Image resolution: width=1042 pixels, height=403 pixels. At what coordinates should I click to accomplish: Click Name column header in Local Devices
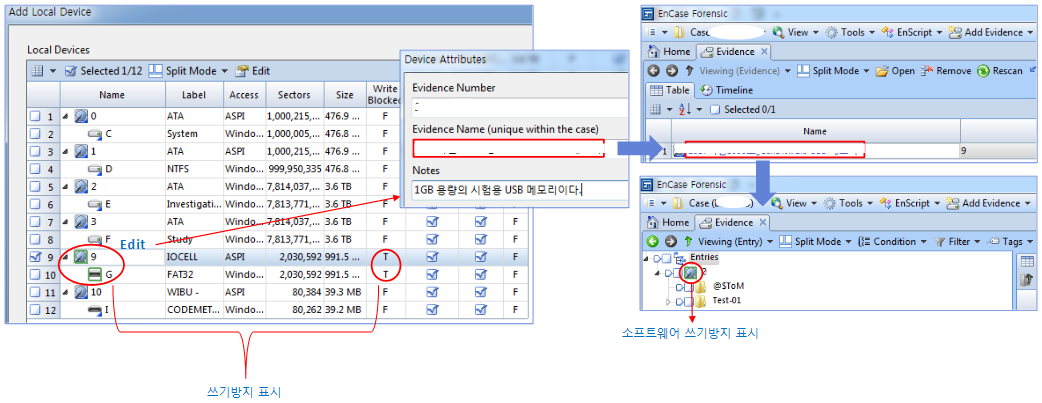click(x=112, y=95)
